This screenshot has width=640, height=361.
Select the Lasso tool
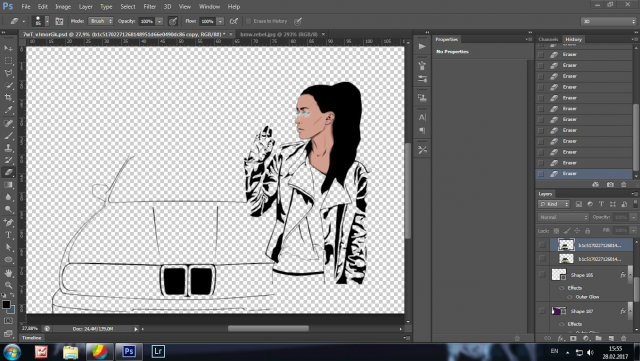(9, 73)
